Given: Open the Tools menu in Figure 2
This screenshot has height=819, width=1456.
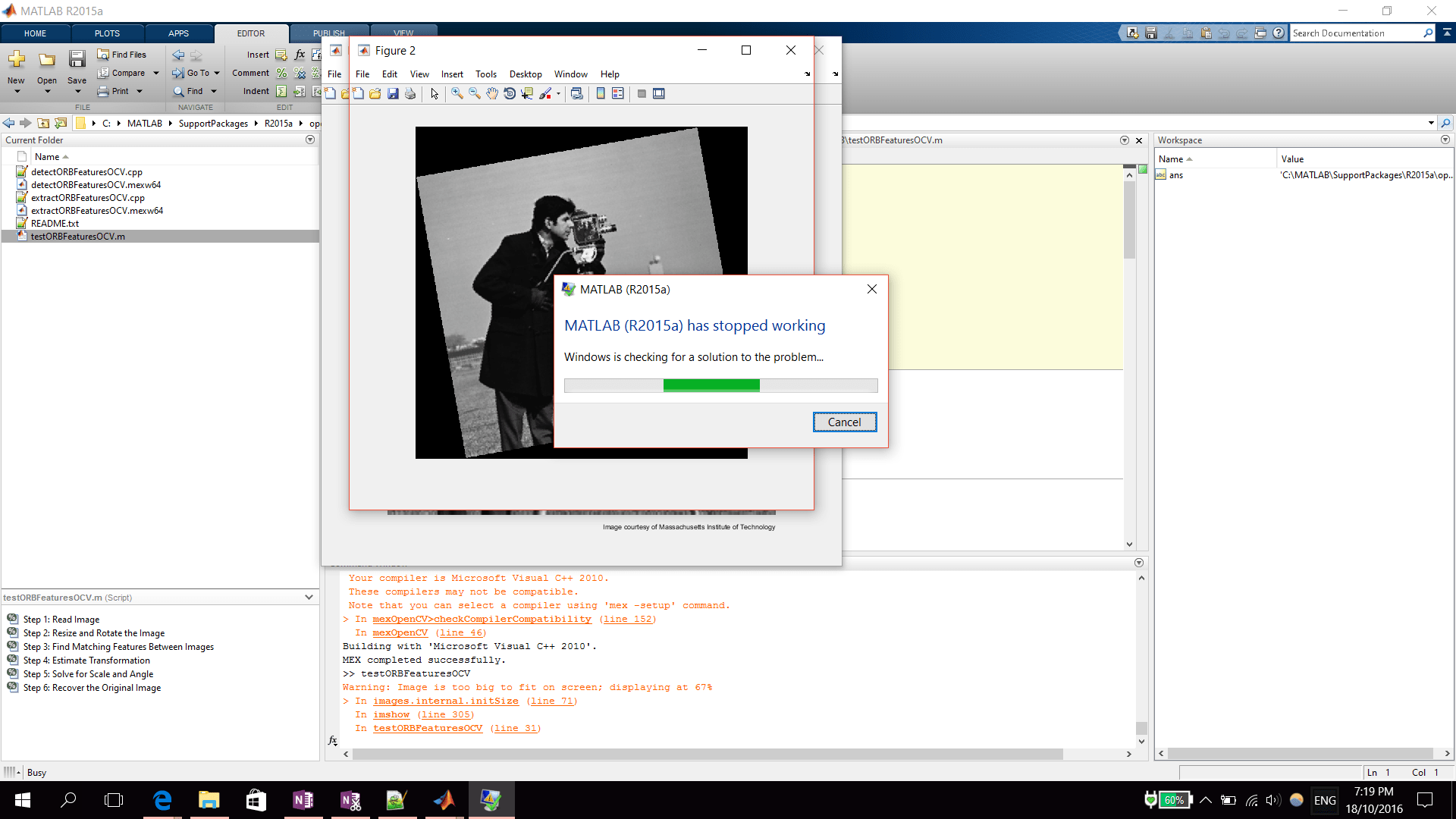Looking at the screenshot, I should [486, 74].
